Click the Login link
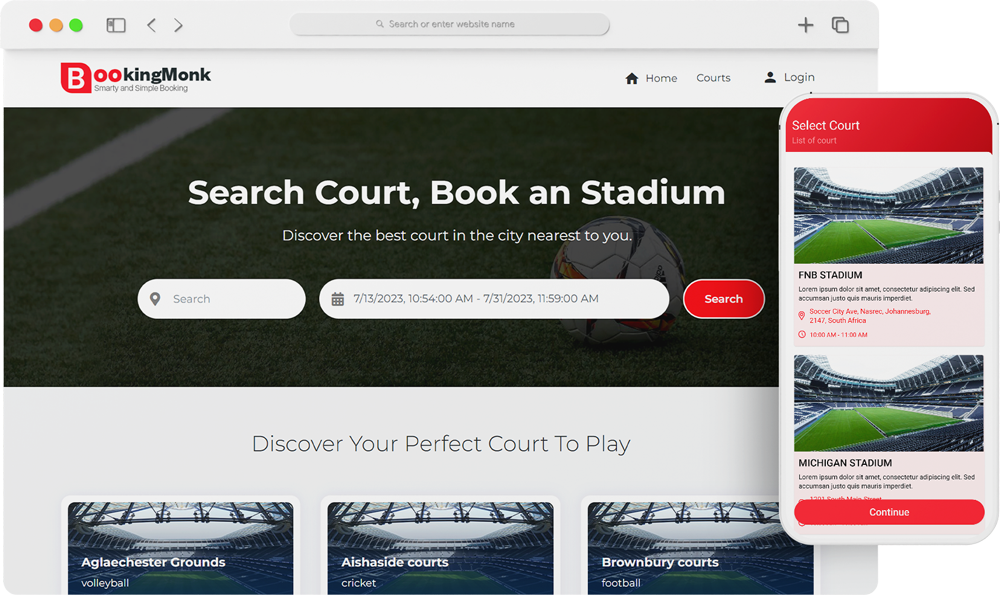Screen dimensions: 1000x595 pos(799,77)
